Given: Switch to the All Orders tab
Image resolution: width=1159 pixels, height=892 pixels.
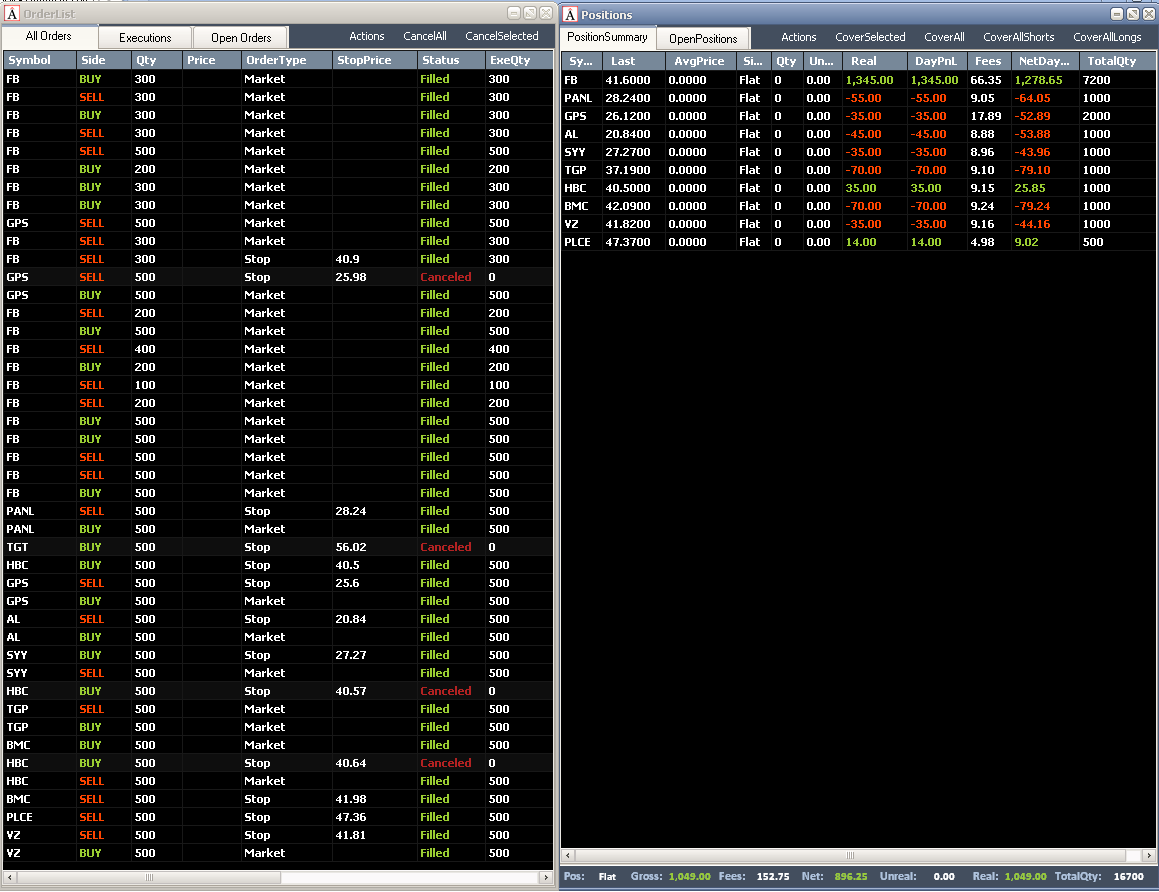Looking at the screenshot, I should pyautogui.click(x=49, y=36).
